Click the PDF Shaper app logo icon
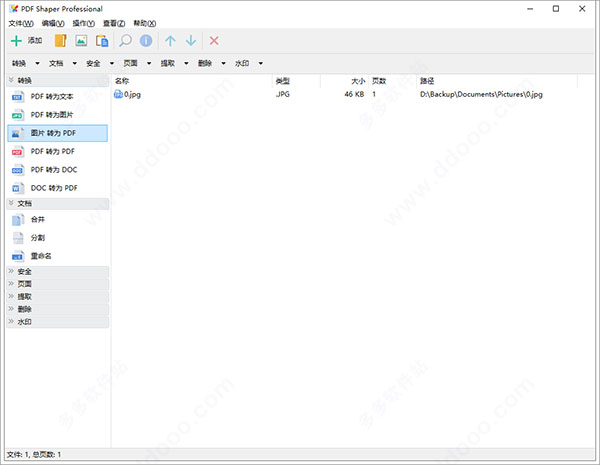The width and height of the screenshot is (600, 465). [13, 8]
